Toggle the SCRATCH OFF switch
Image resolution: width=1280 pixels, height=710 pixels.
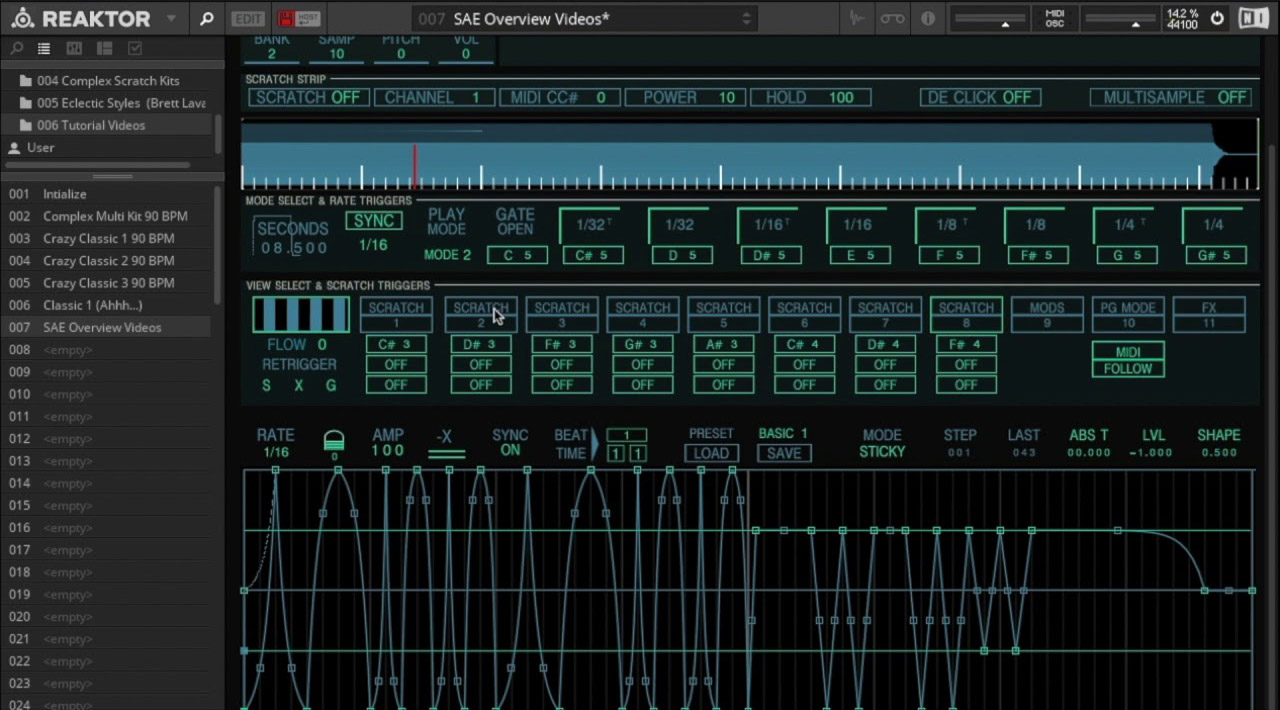click(307, 97)
